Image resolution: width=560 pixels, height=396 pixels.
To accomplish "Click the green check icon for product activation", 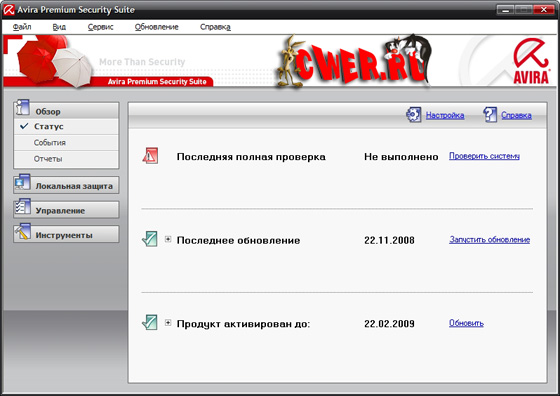I will click(150, 322).
